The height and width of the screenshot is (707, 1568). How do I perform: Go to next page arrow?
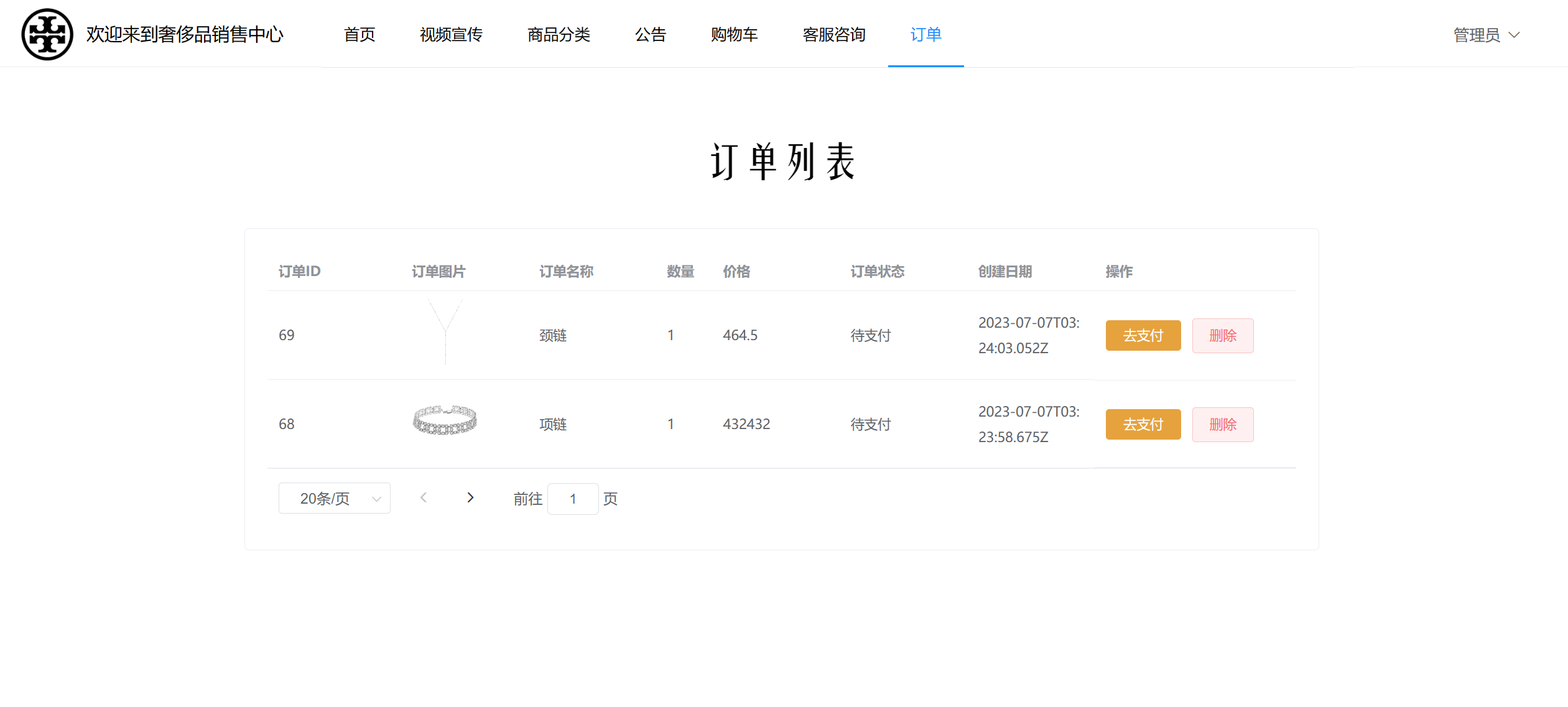pyautogui.click(x=470, y=497)
